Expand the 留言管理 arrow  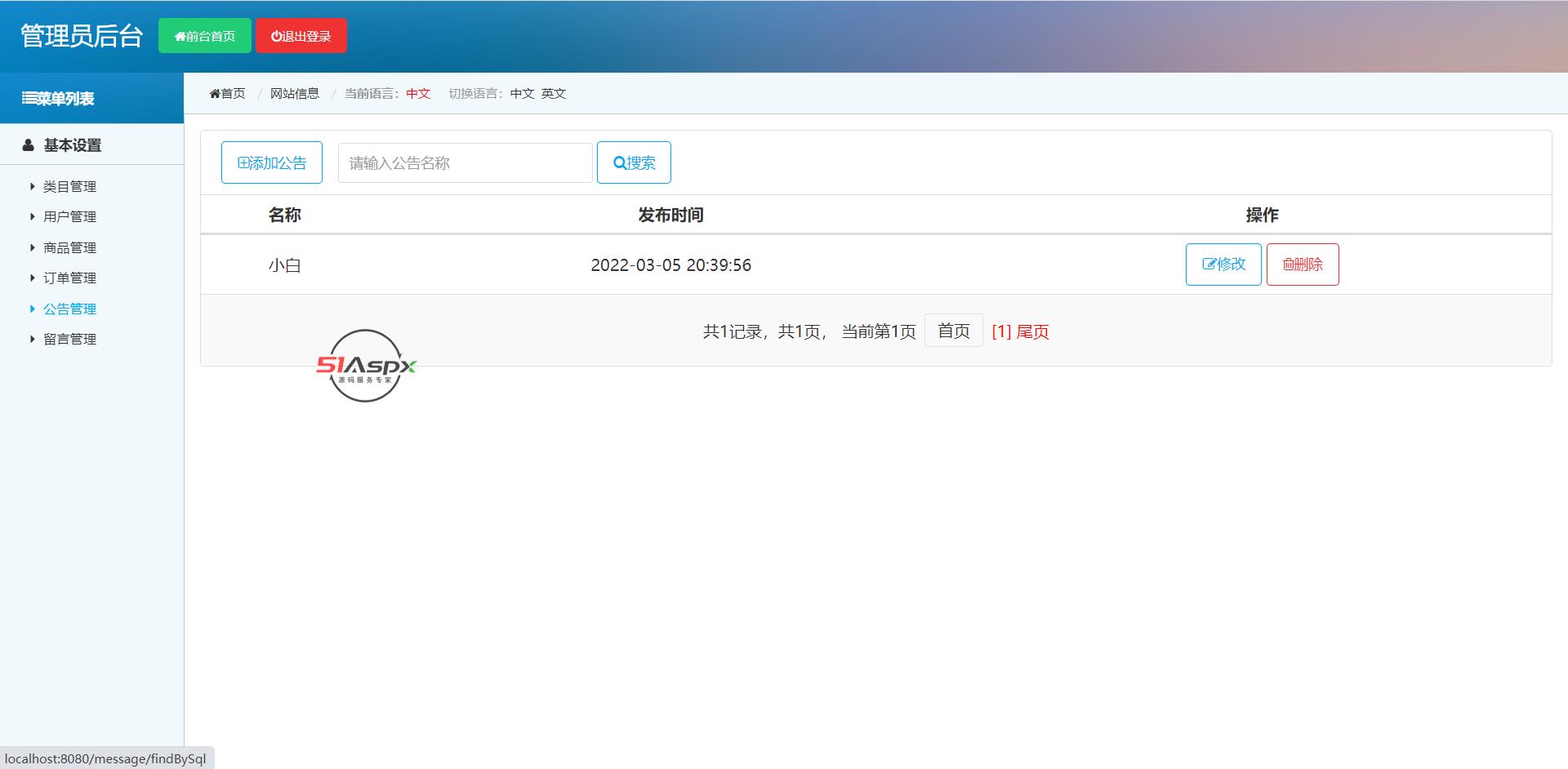pos(32,339)
